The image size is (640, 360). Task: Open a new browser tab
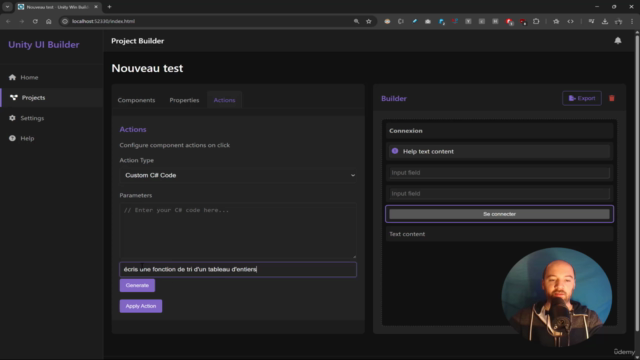click(109, 7)
